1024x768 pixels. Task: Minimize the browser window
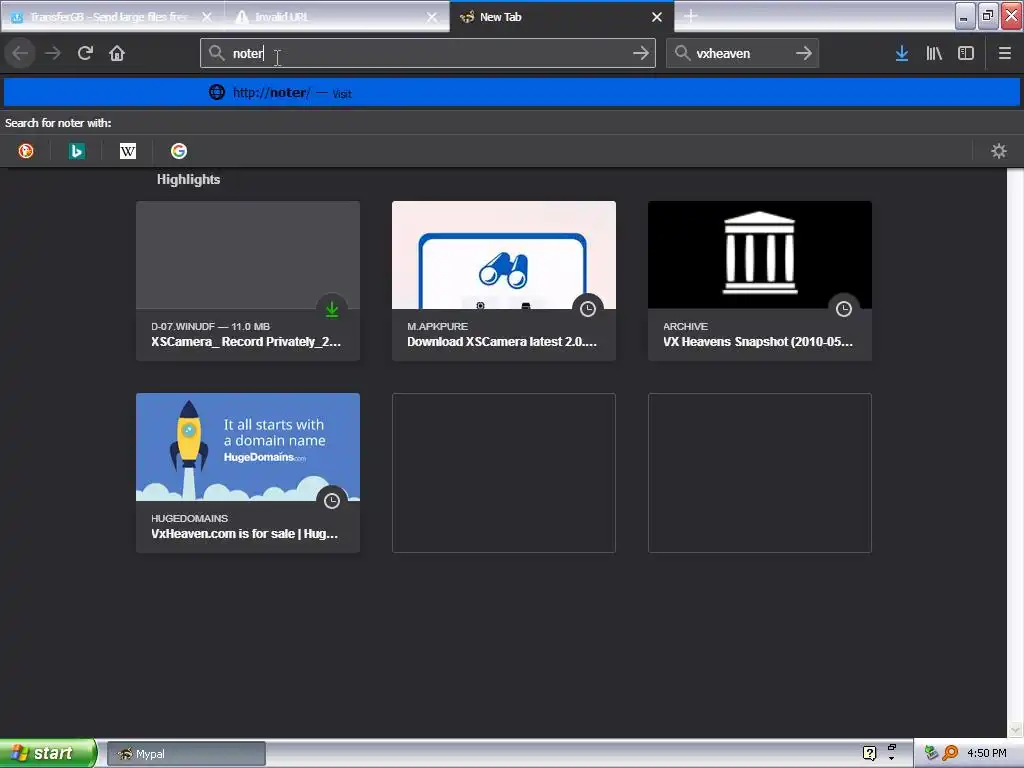point(965,16)
